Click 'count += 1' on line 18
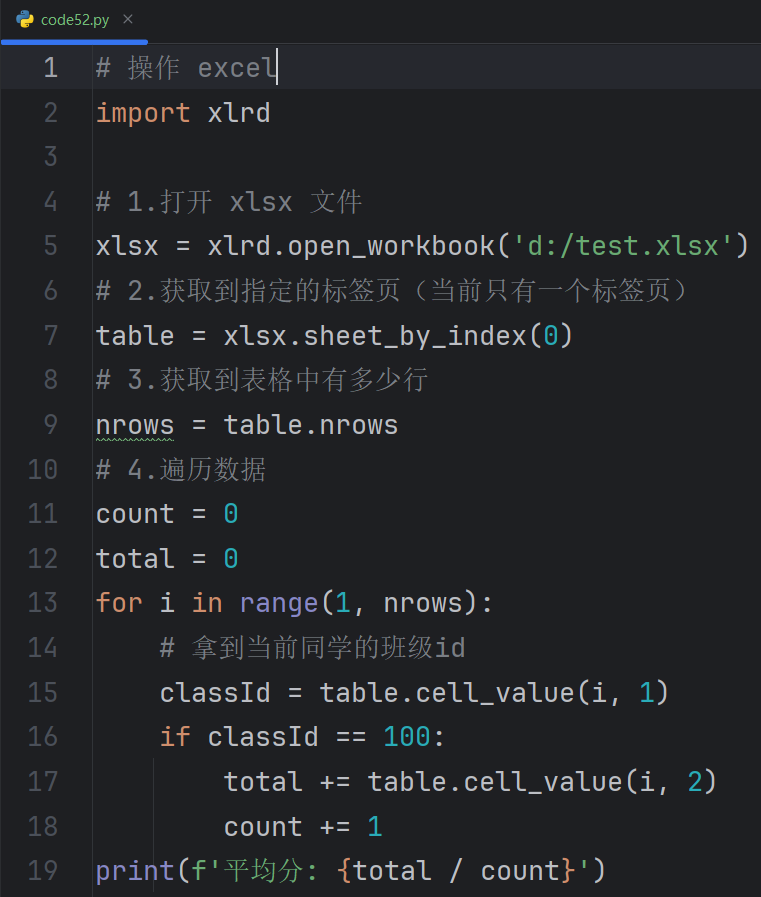The width and height of the screenshot is (761, 897). (303, 826)
